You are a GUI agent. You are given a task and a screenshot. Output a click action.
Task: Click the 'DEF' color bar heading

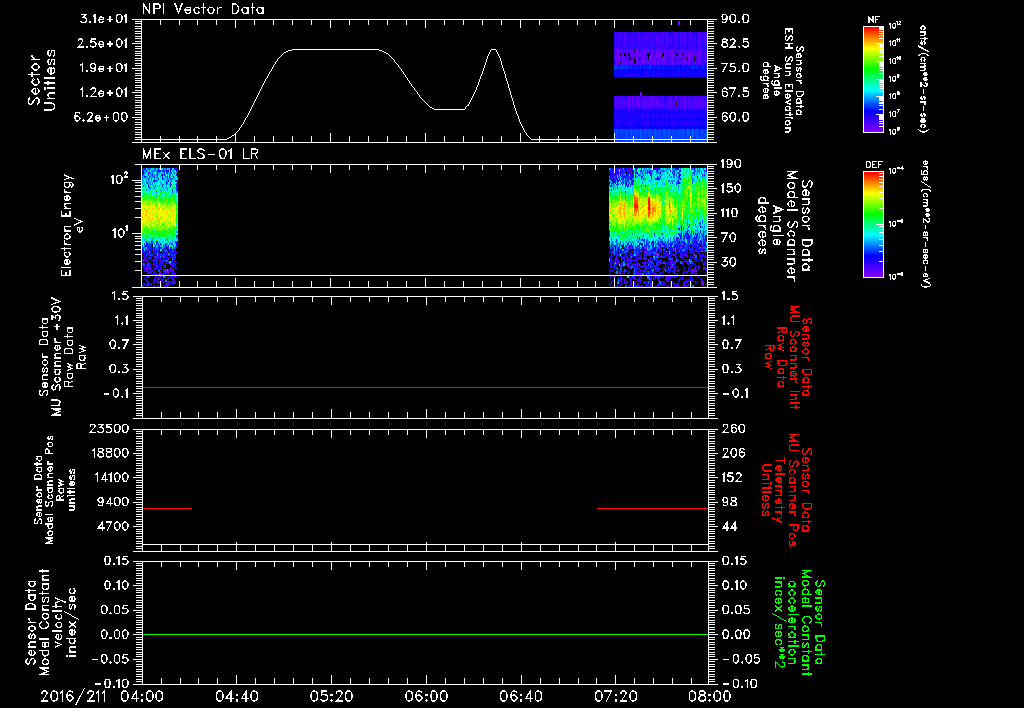click(873, 165)
